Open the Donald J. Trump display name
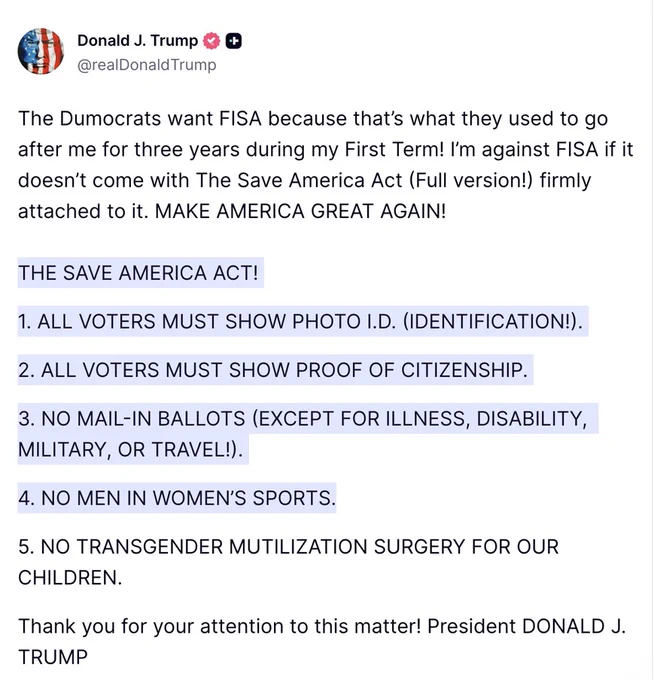The image size is (654, 680). click(137, 40)
